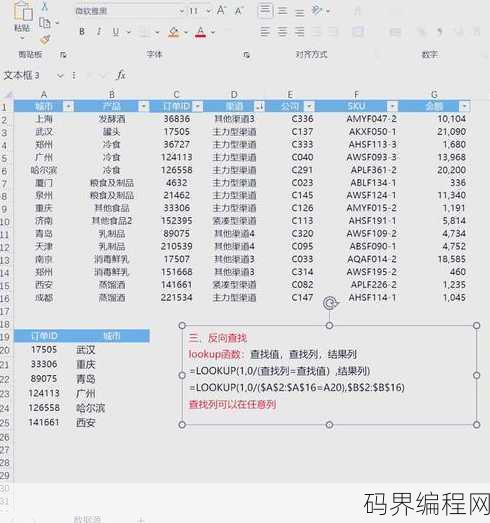Click the cell with 221534
This screenshot has height=523, width=490.
click(176, 298)
